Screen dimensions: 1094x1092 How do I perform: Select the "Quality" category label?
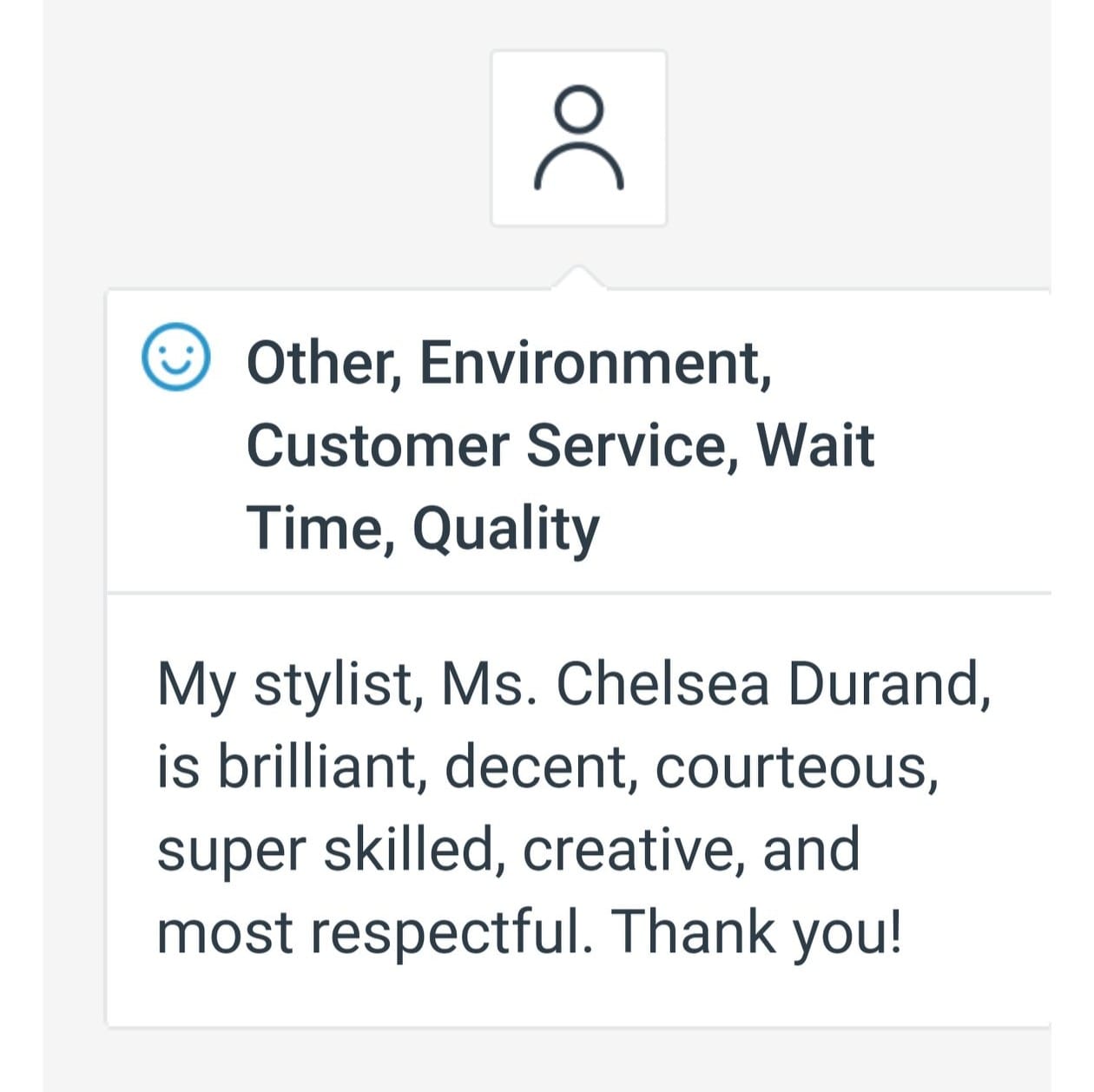(505, 530)
